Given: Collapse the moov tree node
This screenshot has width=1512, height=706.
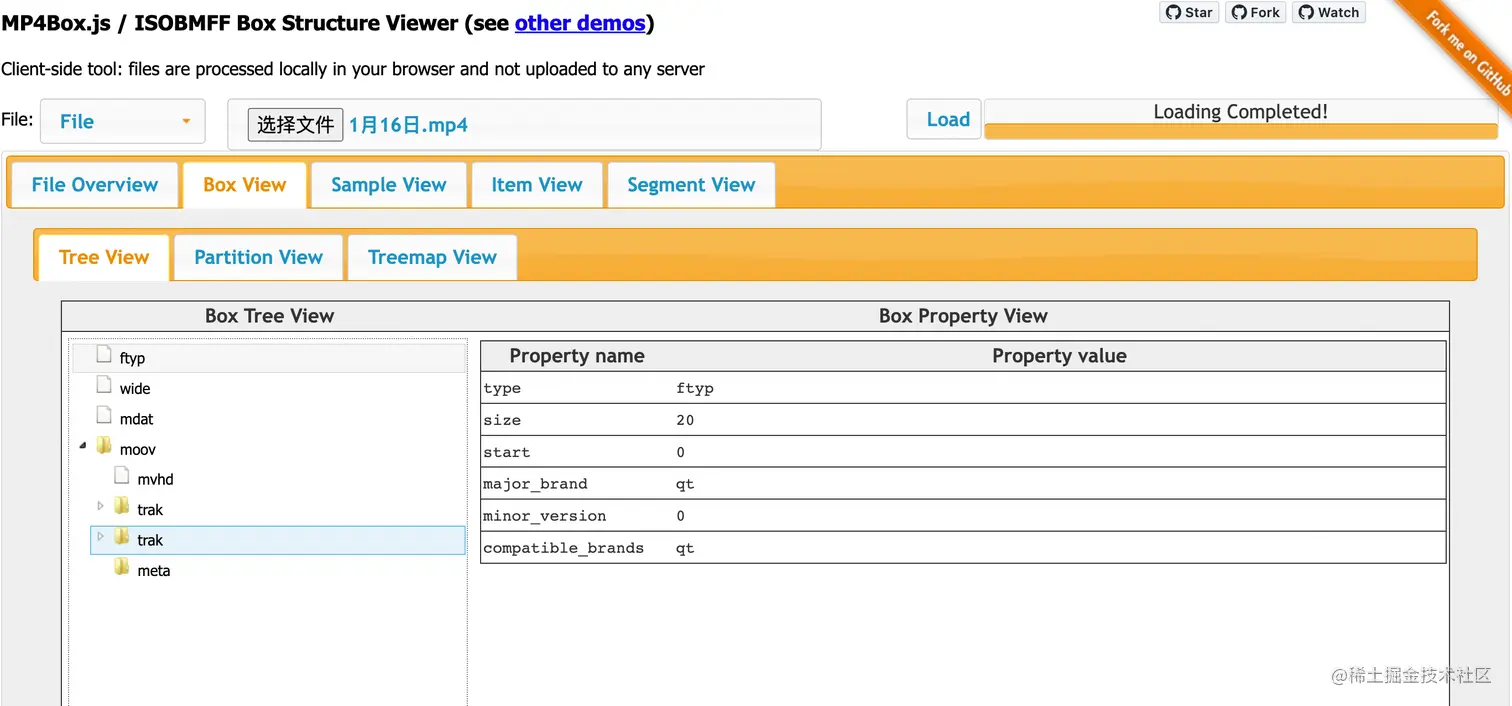Looking at the screenshot, I should click(x=83, y=447).
